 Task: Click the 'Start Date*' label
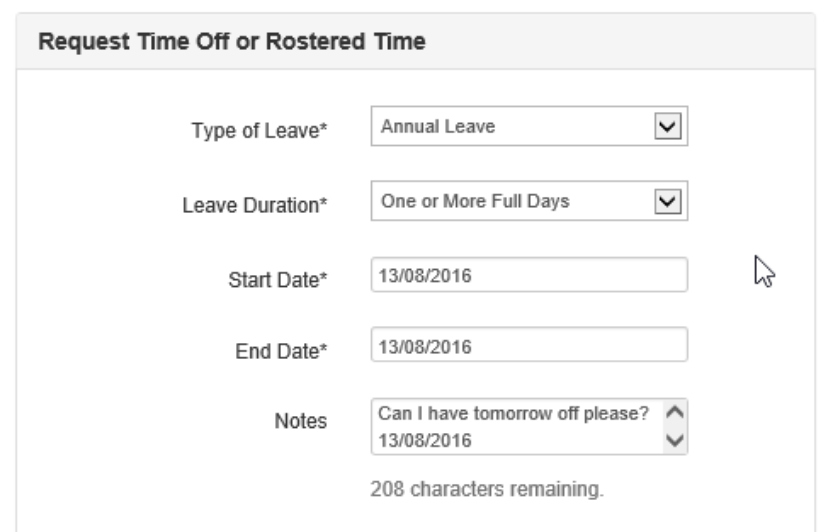[x=282, y=278]
